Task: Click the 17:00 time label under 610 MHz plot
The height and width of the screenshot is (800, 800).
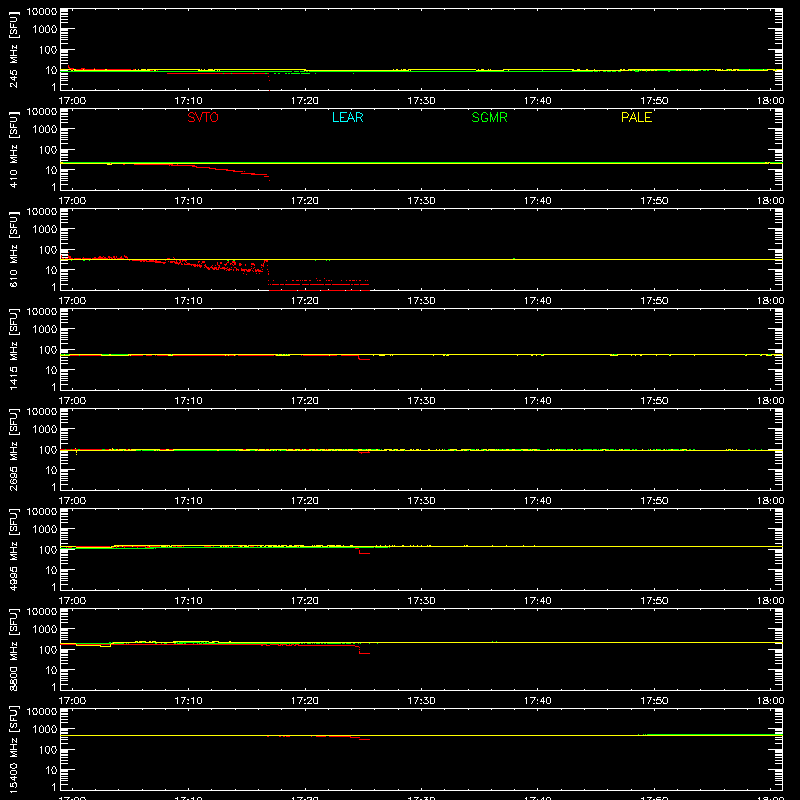Action: (72, 301)
